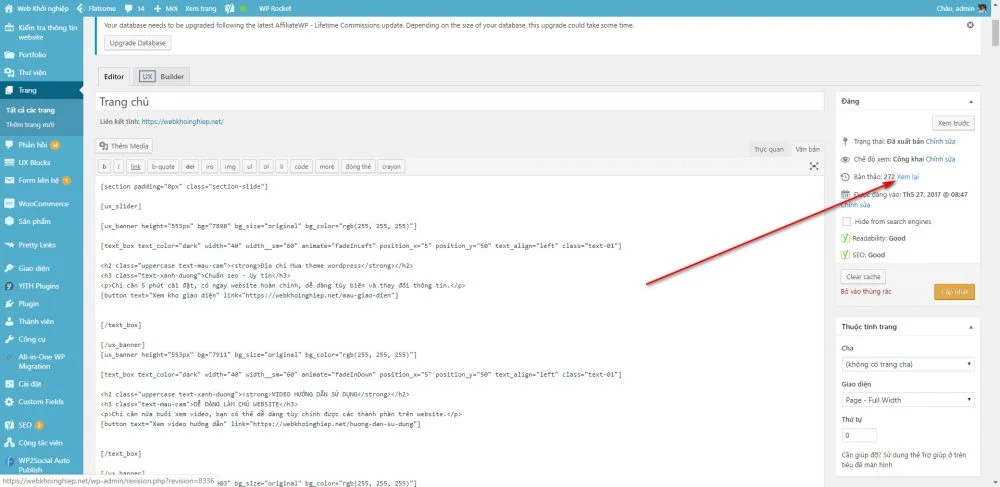Click the b bold quicktag button
This screenshot has height=487, width=1000.
pos(105,166)
